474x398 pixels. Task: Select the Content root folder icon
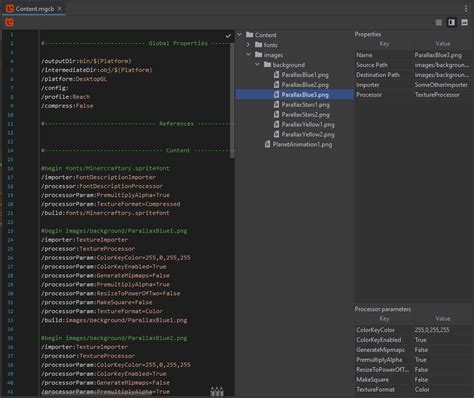250,35
